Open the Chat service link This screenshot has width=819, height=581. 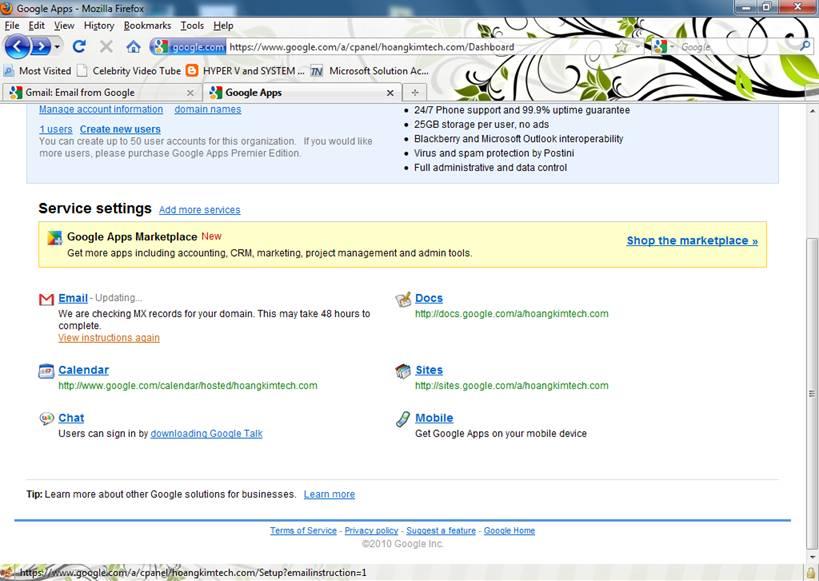pyautogui.click(x=71, y=418)
